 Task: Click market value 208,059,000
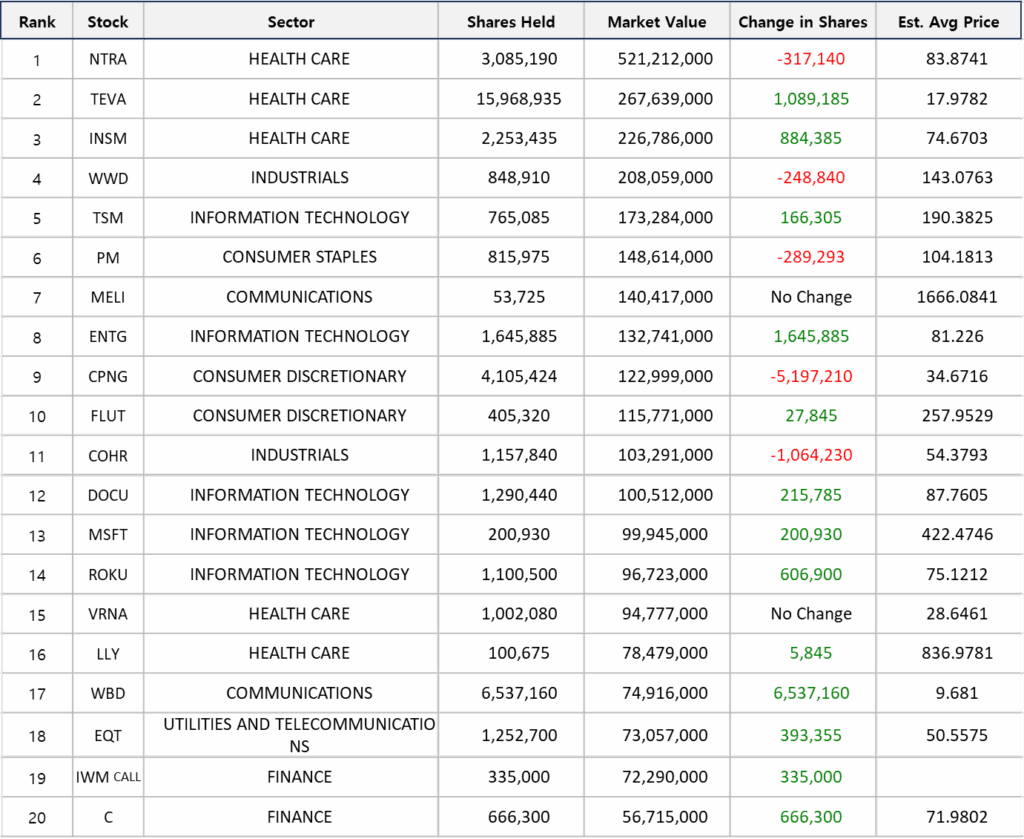point(665,178)
